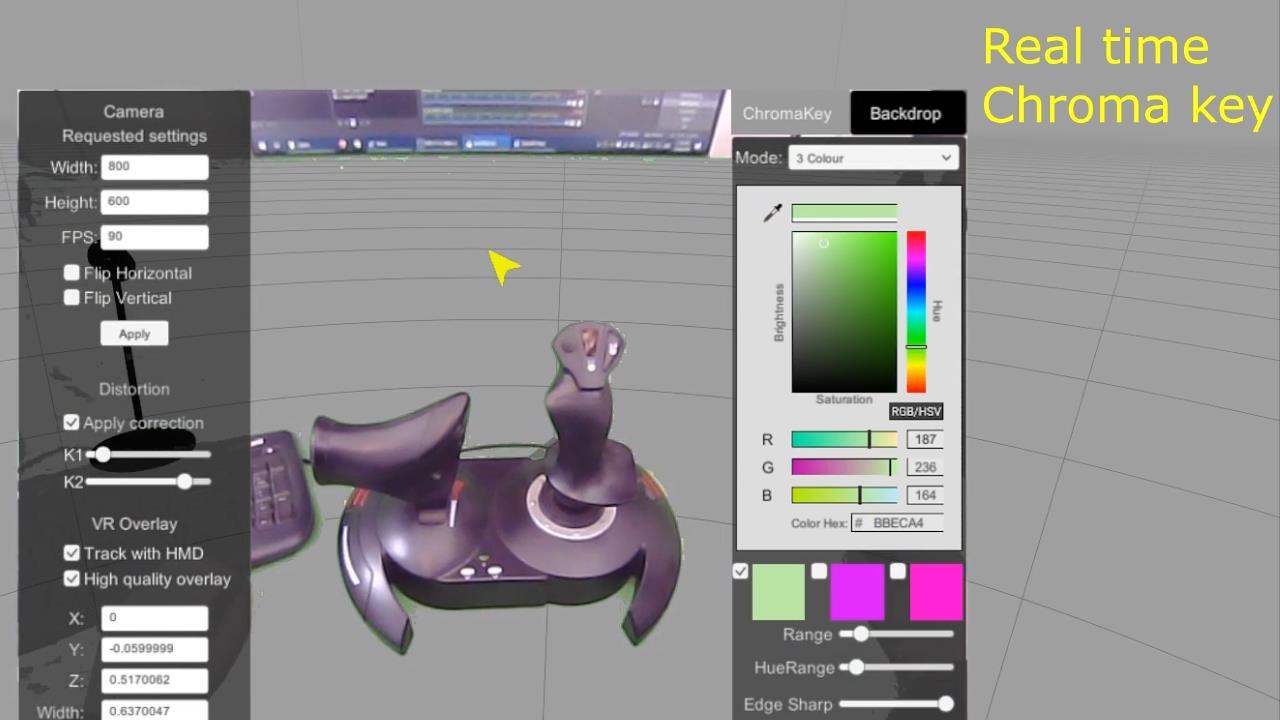
Task: Disable Track with HMD
Action: tap(71, 552)
